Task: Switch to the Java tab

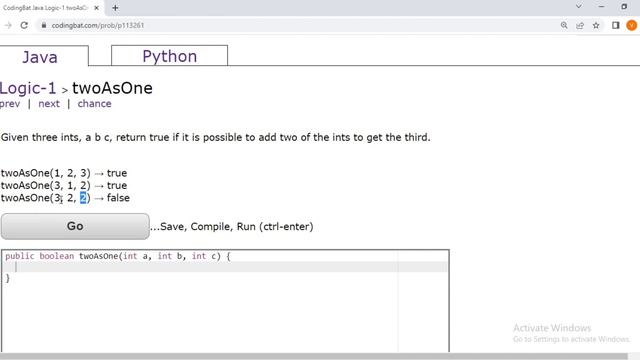Action: 40,56
